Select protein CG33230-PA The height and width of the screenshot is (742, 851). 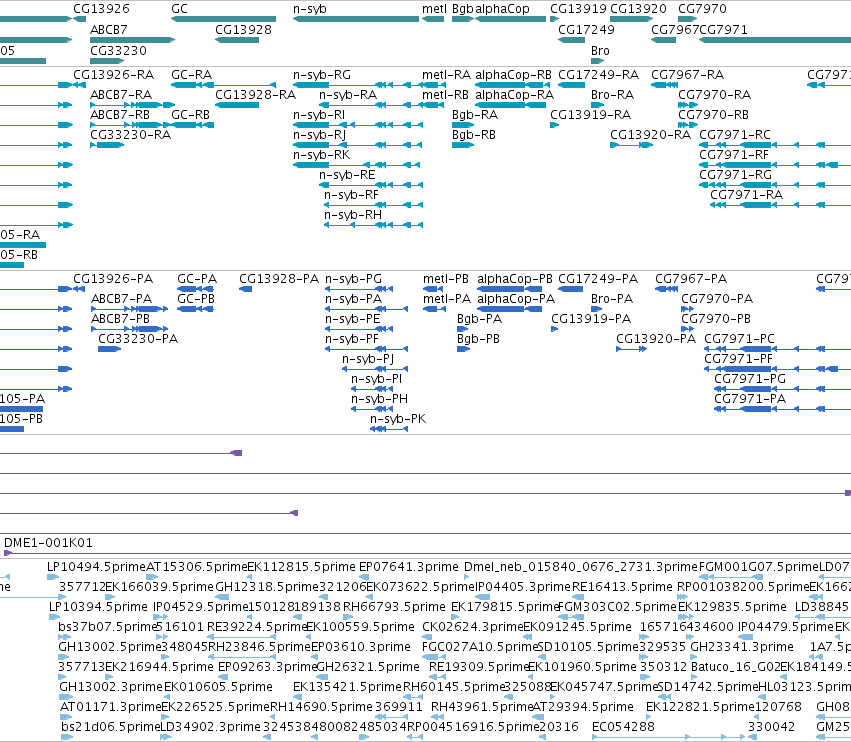tap(138, 339)
